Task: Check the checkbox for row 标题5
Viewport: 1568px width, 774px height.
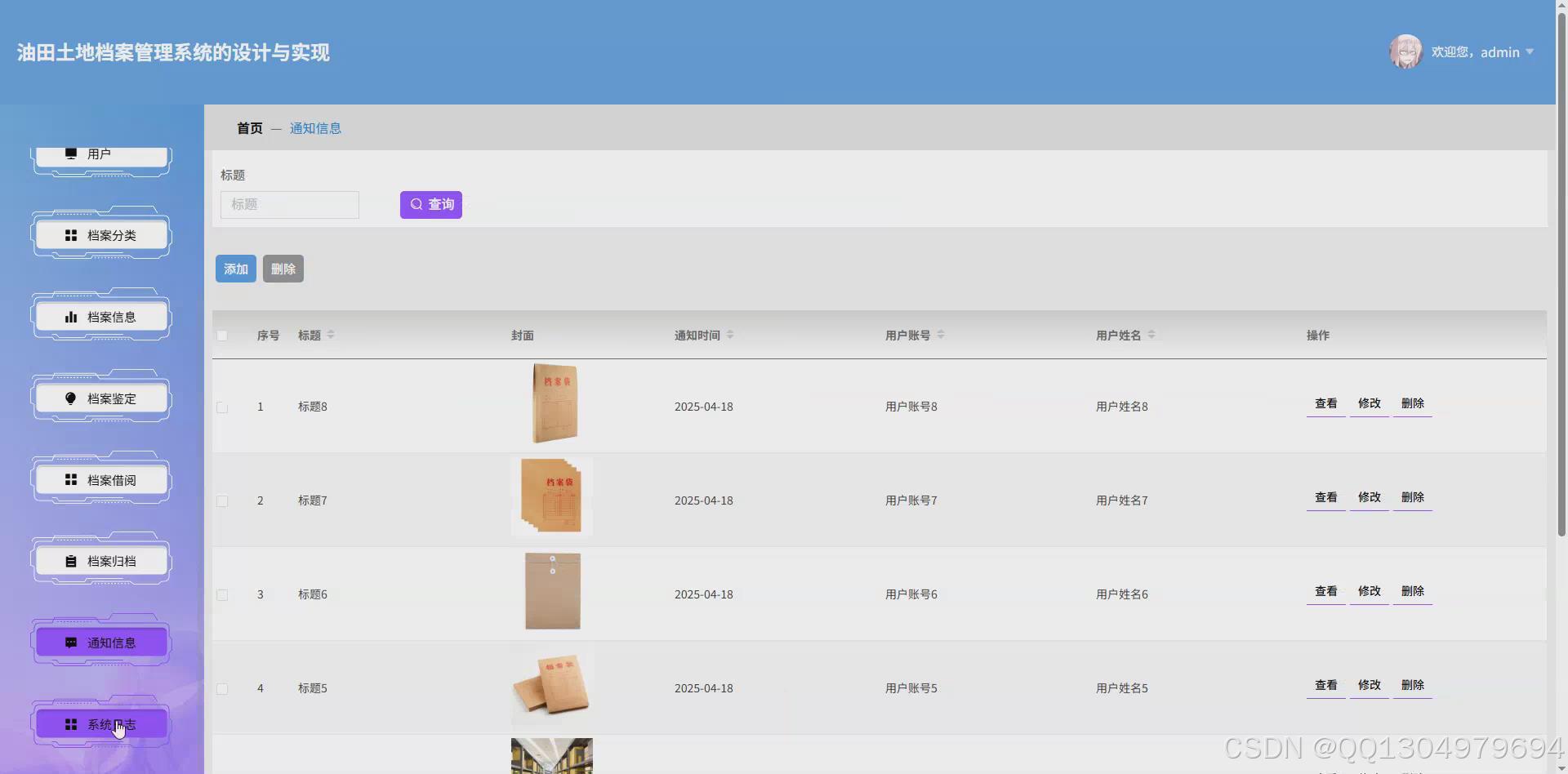Action: coord(222,688)
